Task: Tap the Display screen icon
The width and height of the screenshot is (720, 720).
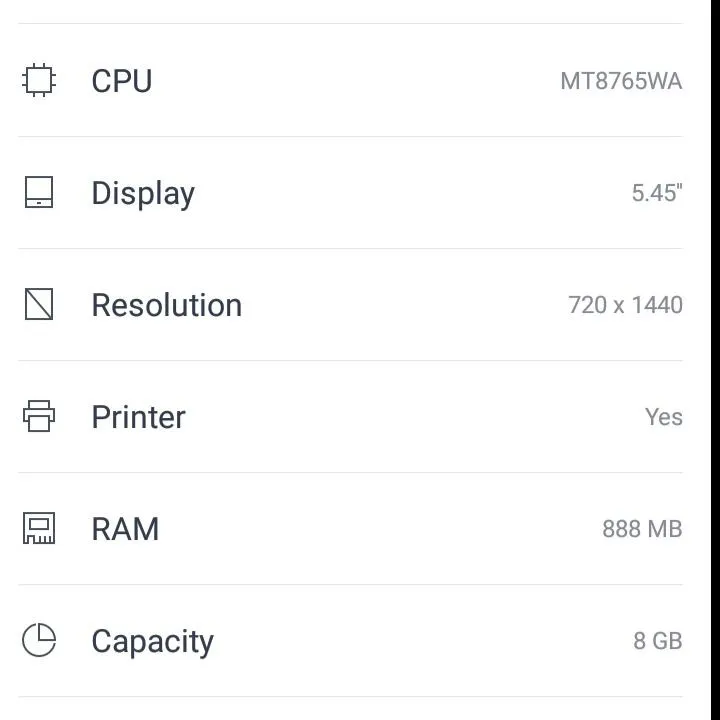Action: pos(39,192)
